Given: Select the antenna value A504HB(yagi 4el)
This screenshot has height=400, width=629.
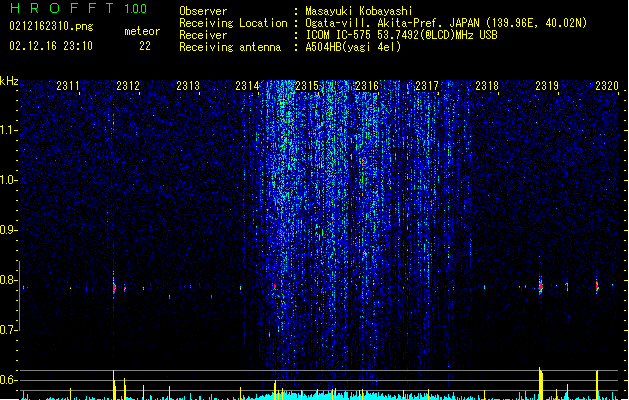Looking at the screenshot, I should [x=353, y=47].
